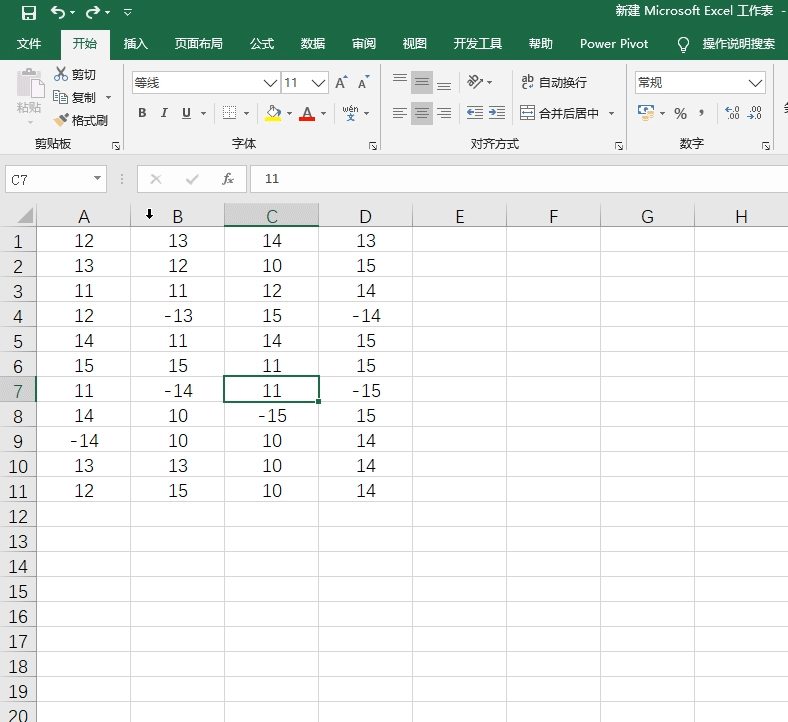The width and height of the screenshot is (788, 722).
Task: Click the Select All corner triangle
Action: (25, 216)
